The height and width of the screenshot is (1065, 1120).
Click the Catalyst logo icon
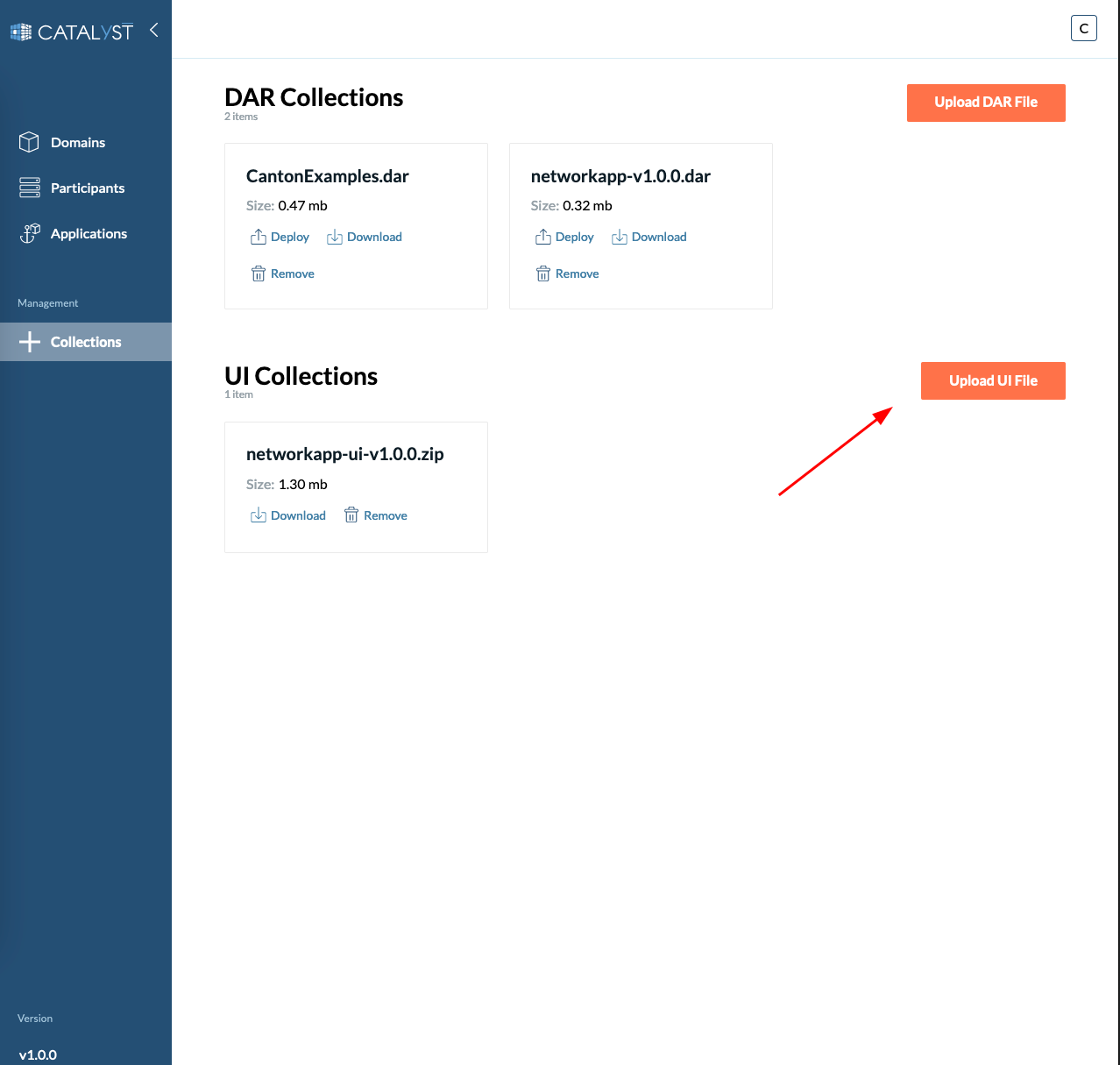pos(19,31)
